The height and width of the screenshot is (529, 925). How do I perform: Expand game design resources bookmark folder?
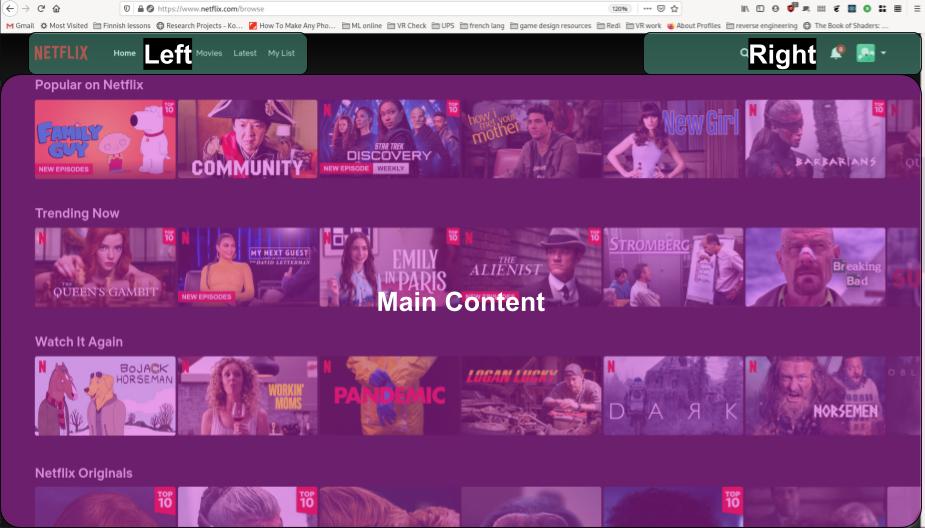pyautogui.click(x=550, y=26)
